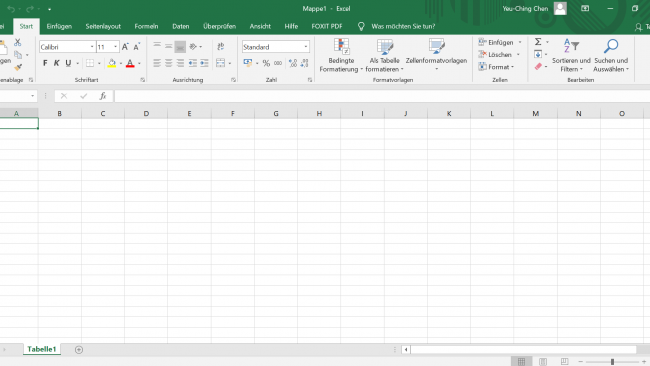Increase indent in cell
650x366 pixels.
point(204,63)
